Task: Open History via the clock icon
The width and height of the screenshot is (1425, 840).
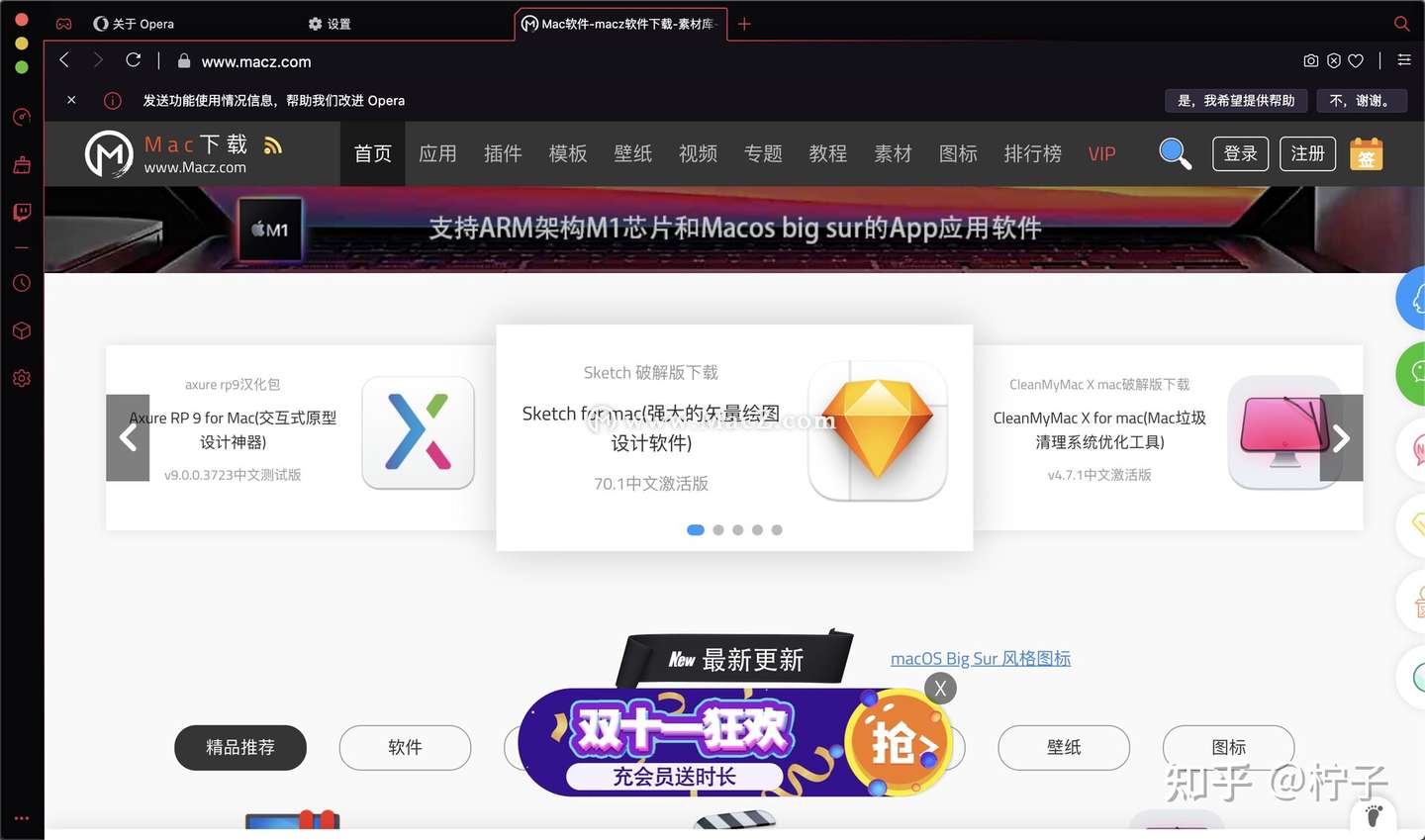Action: 21,283
